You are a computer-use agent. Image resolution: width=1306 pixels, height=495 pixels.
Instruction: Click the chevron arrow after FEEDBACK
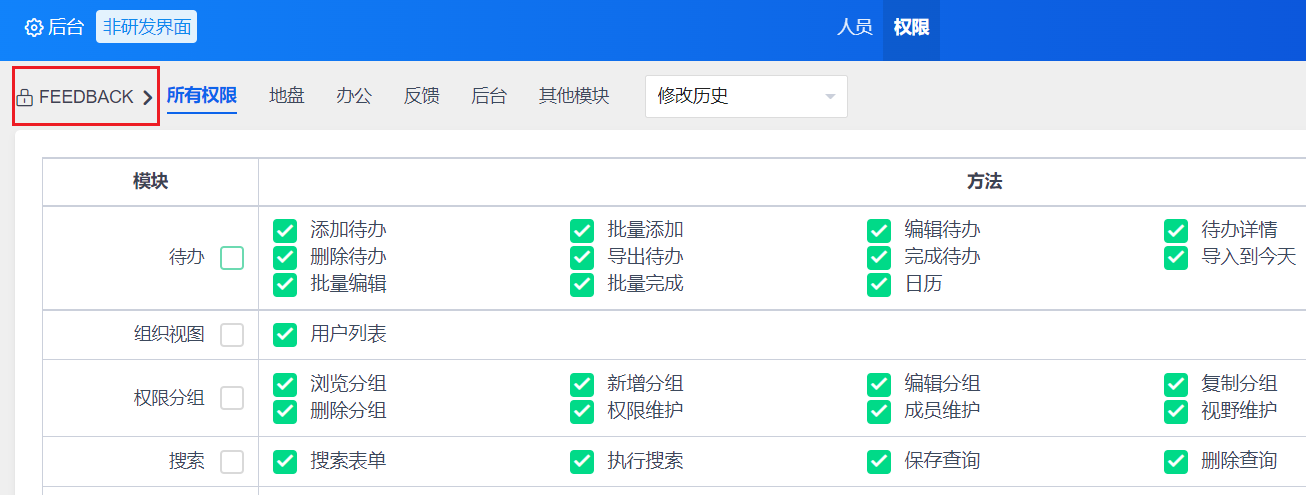pyautogui.click(x=147, y=97)
